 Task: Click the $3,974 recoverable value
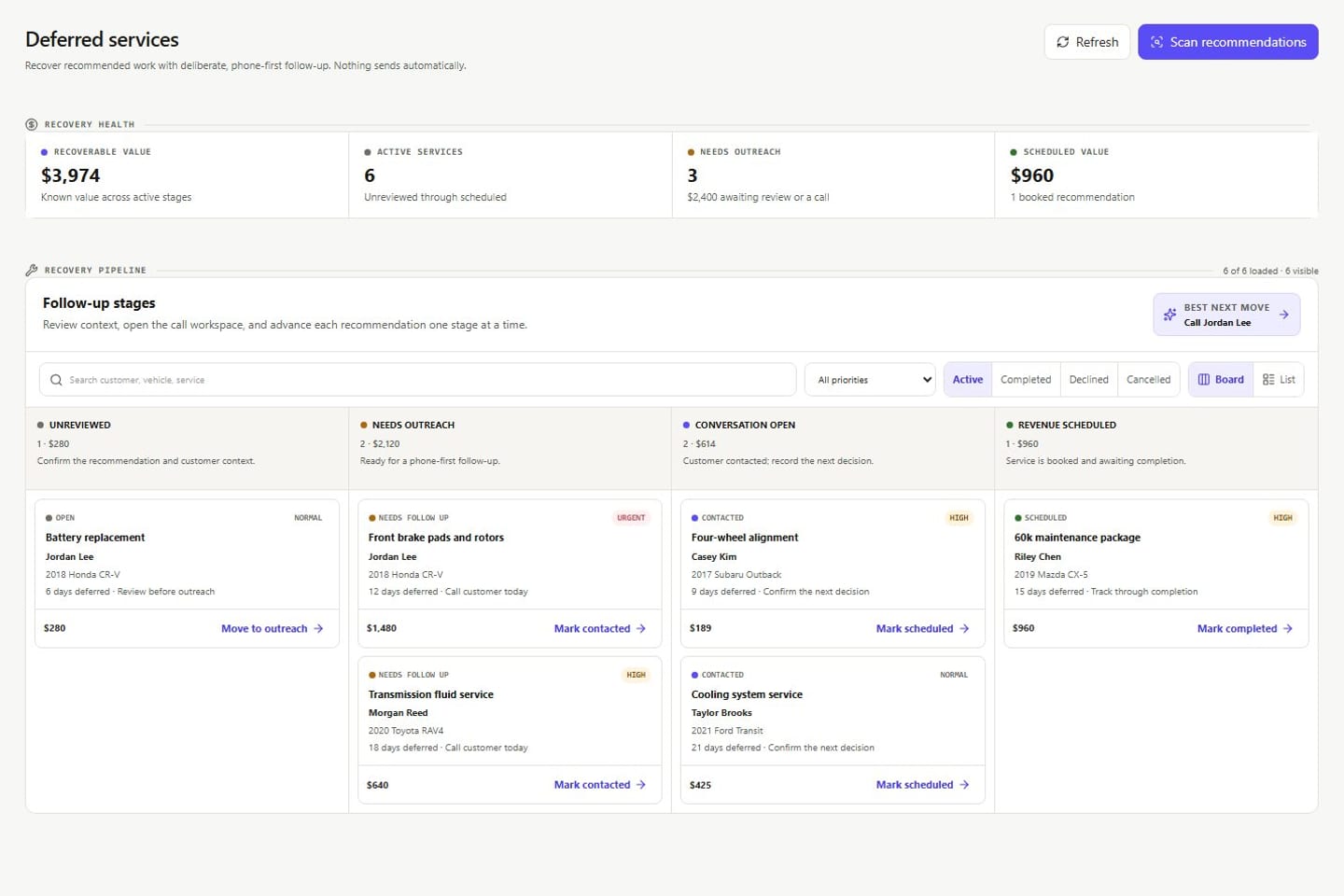[x=70, y=175]
